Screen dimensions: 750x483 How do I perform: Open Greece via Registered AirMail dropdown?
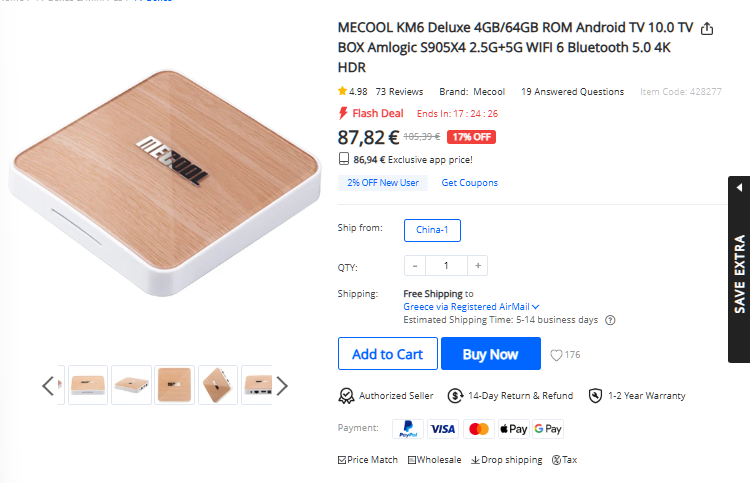point(471,307)
